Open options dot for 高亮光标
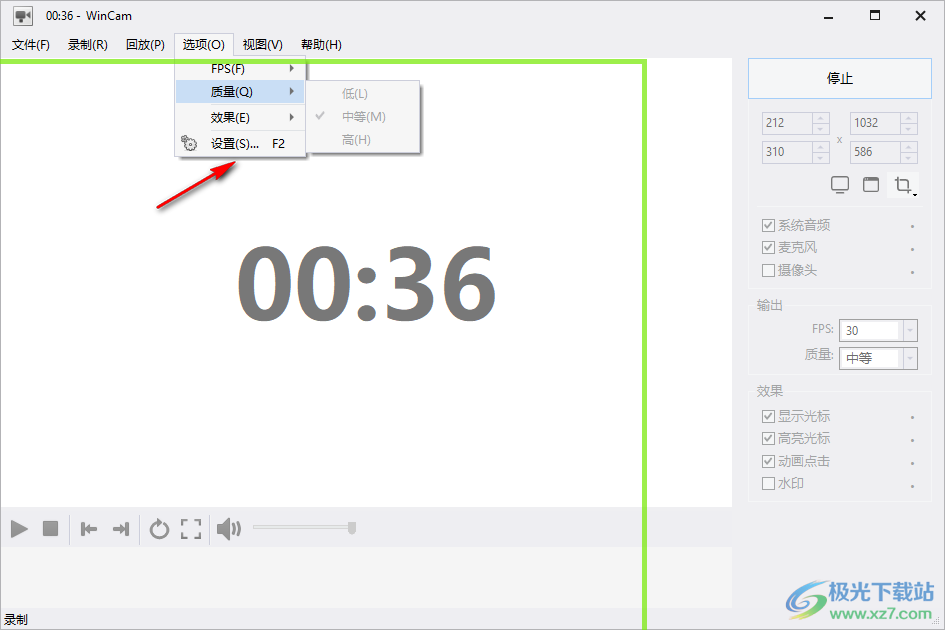 point(912,440)
